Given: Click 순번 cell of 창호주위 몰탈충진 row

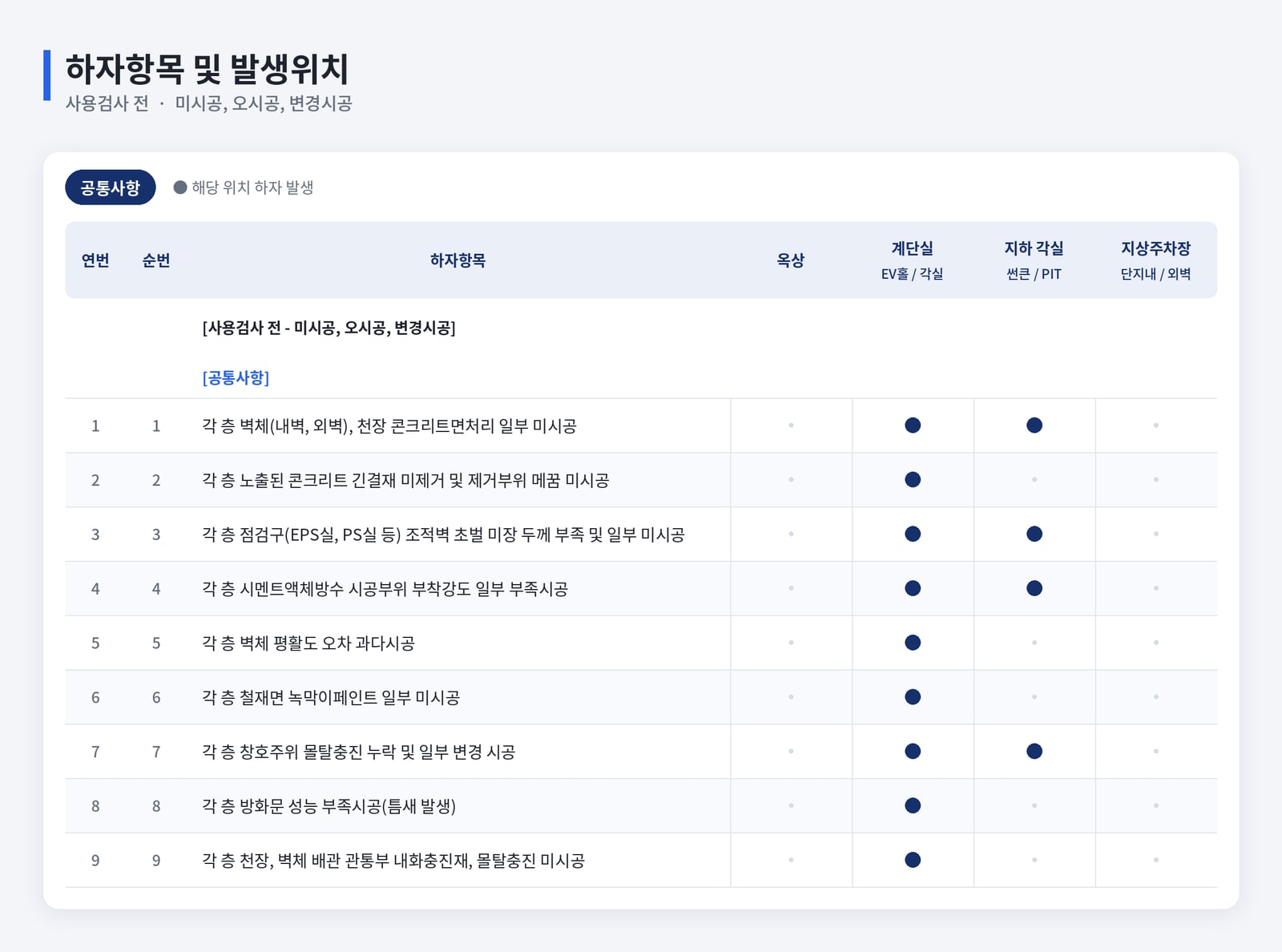Looking at the screenshot, I should pyautogui.click(x=156, y=752).
